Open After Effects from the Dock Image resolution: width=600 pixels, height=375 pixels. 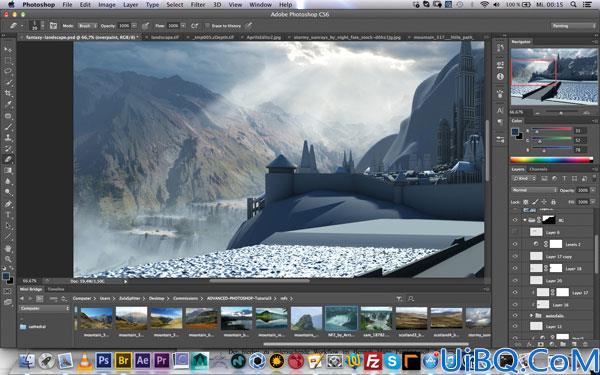[x=143, y=360]
